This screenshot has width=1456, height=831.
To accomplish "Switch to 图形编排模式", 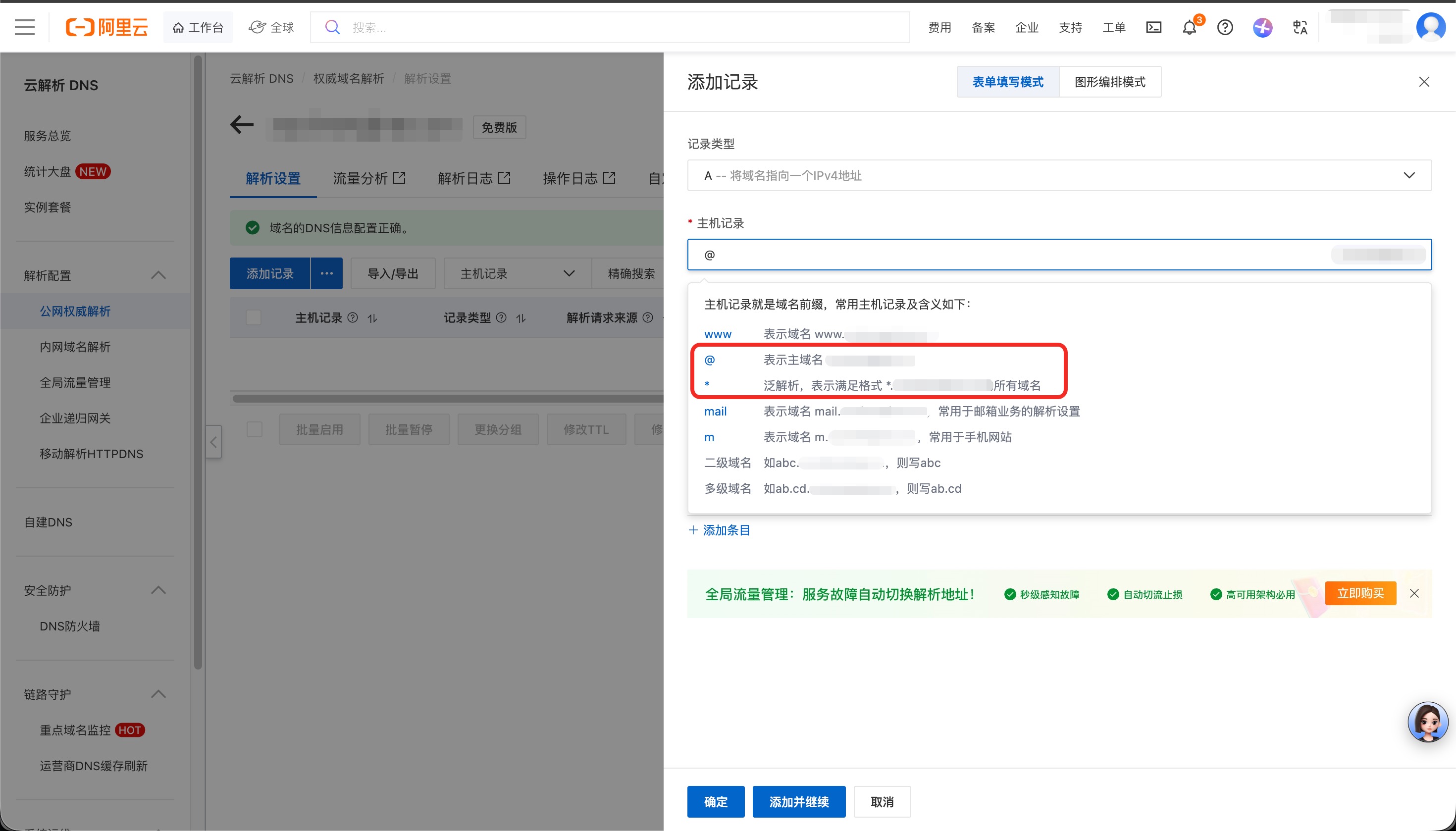I will click(x=1109, y=82).
